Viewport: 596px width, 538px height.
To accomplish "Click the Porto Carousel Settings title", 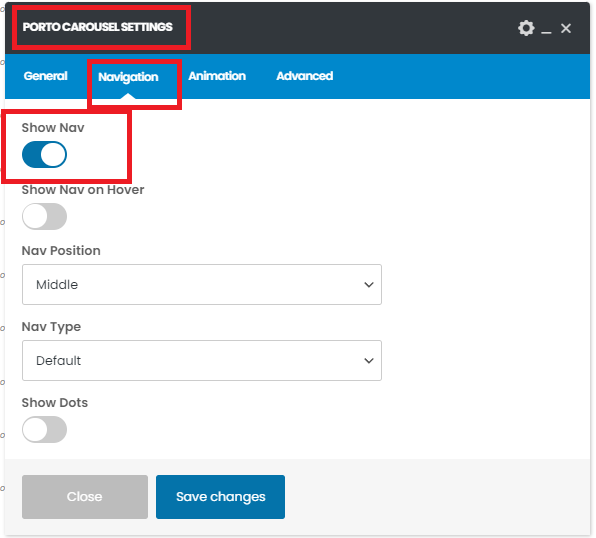I will tap(98, 27).
